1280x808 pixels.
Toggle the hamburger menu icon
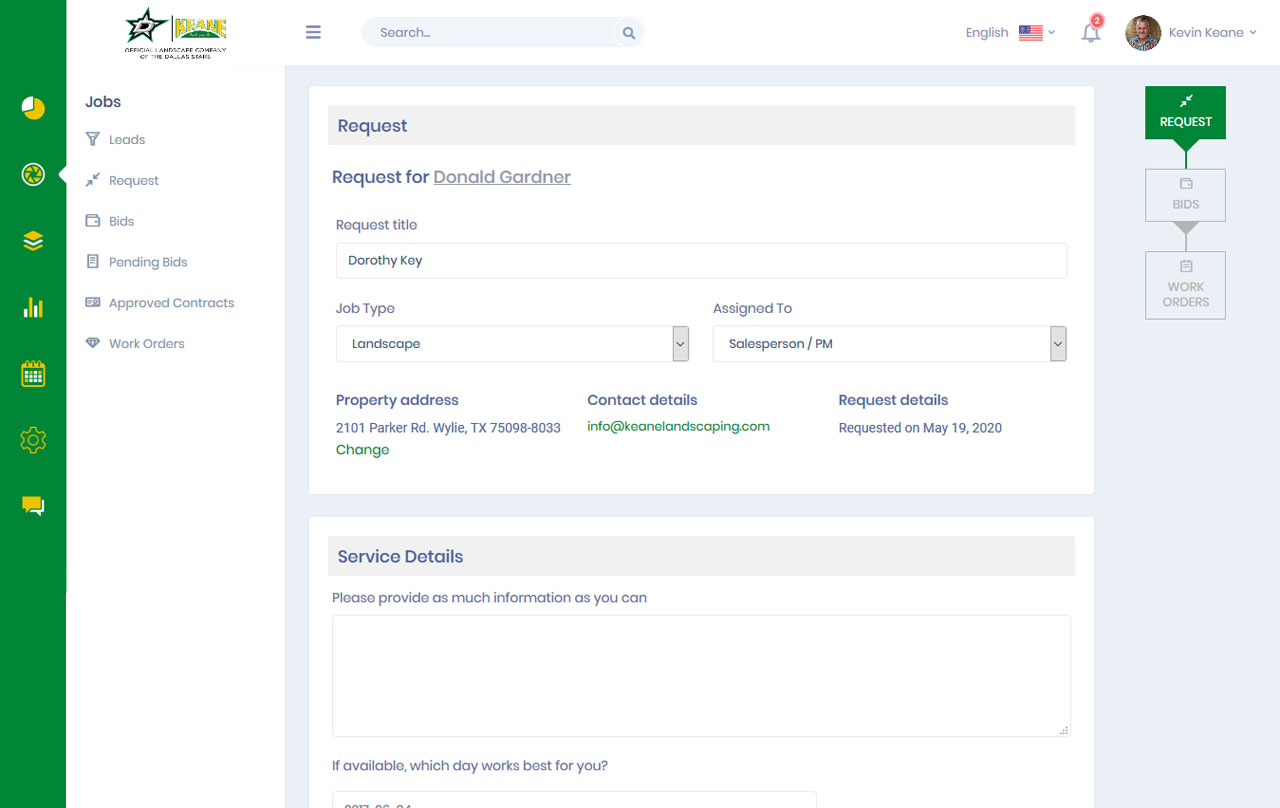[313, 32]
